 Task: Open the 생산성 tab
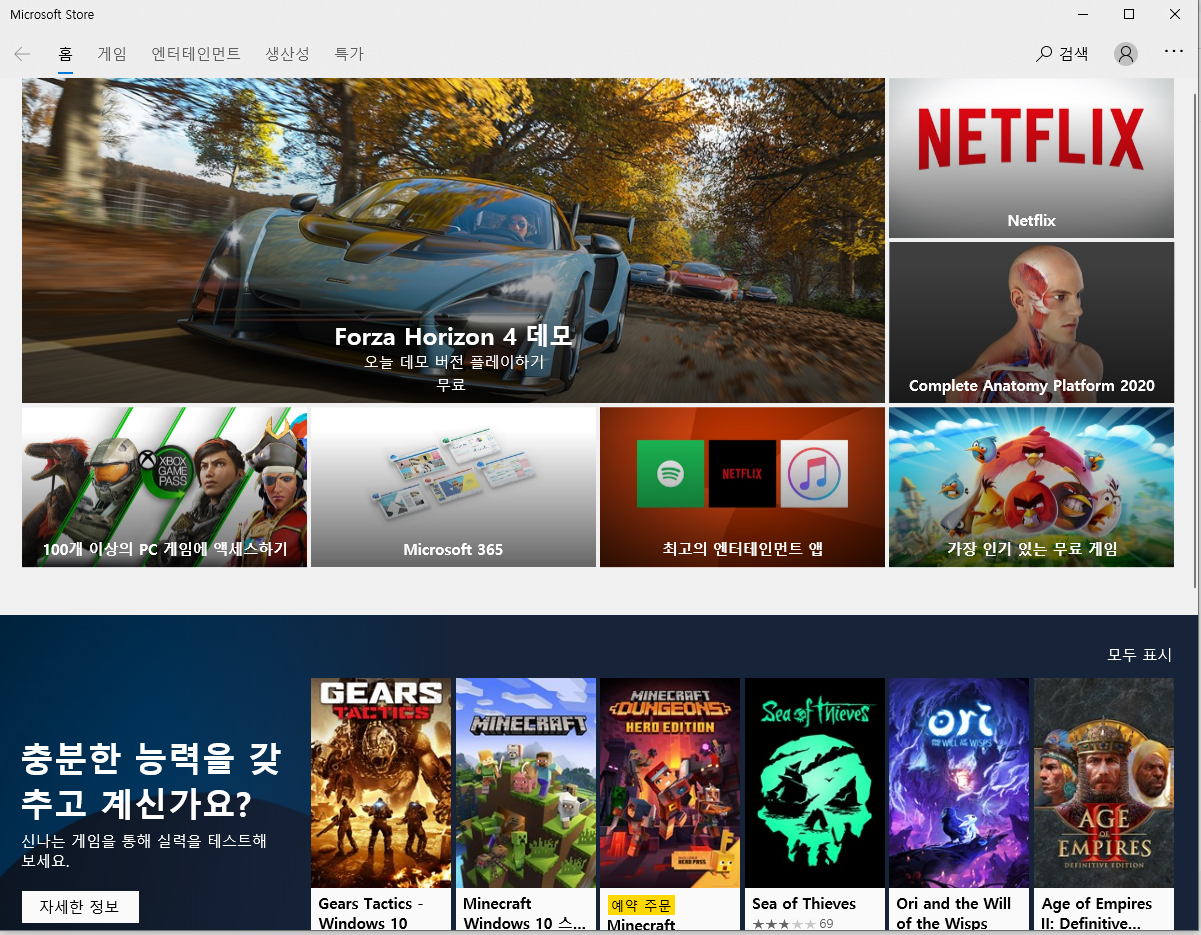pos(287,54)
